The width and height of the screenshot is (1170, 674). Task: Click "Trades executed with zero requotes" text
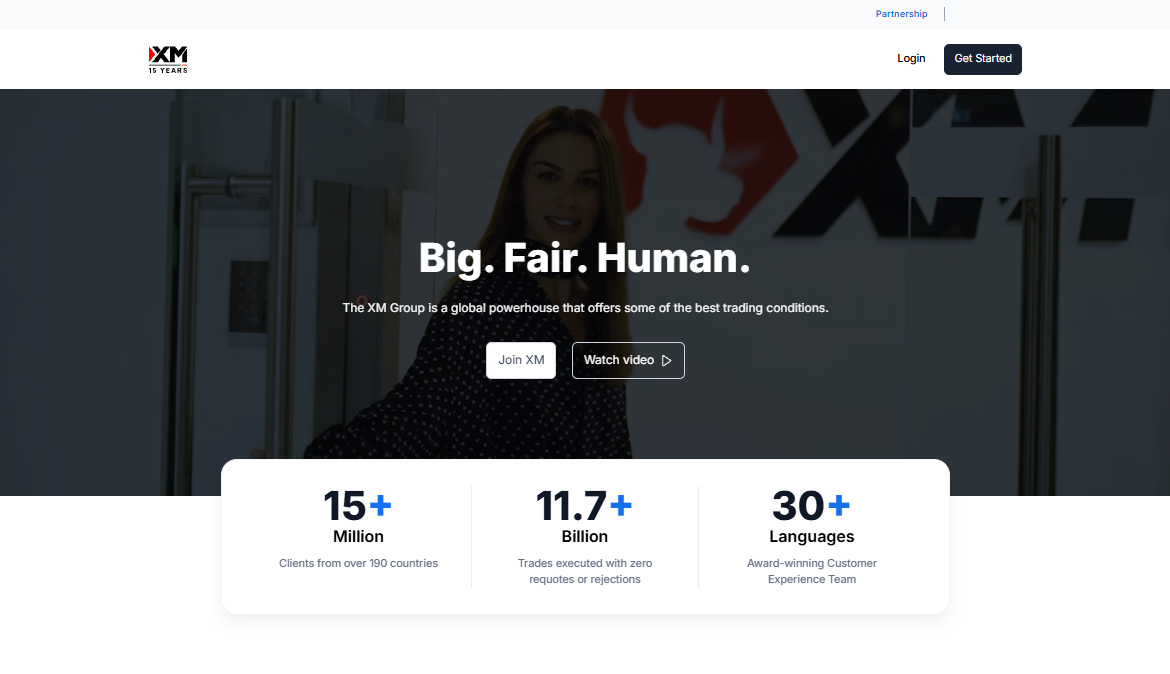click(585, 571)
